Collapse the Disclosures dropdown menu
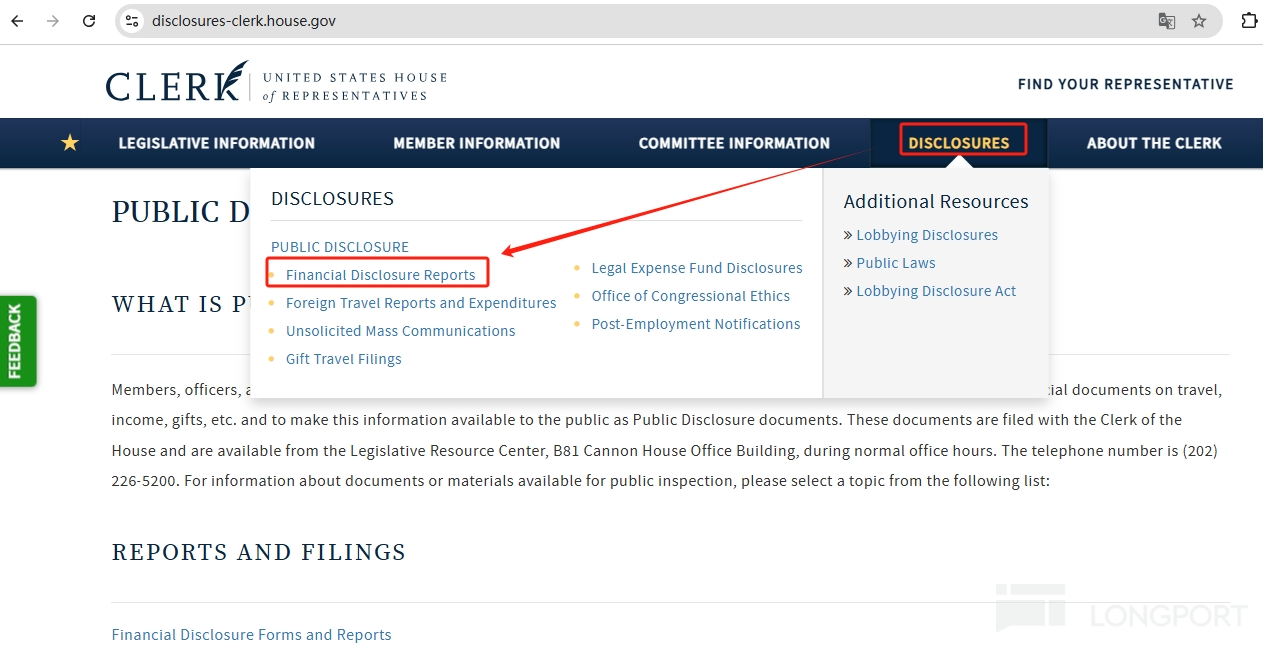The image size is (1263, 648). click(959, 143)
